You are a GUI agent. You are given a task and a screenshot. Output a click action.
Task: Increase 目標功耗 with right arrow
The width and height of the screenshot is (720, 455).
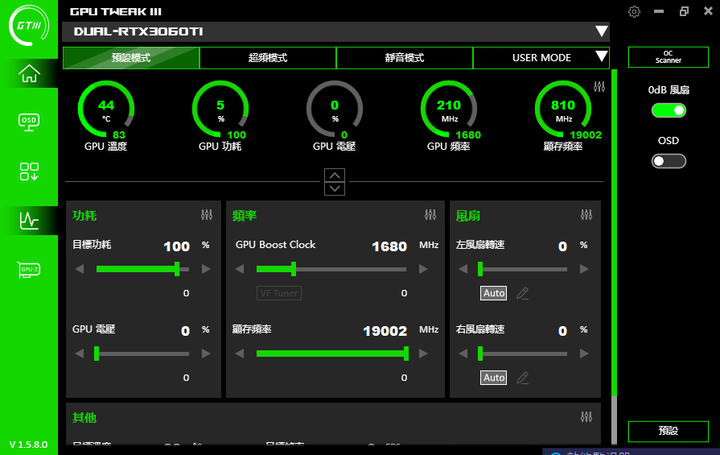pyautogui.click(x=206, y=269)
